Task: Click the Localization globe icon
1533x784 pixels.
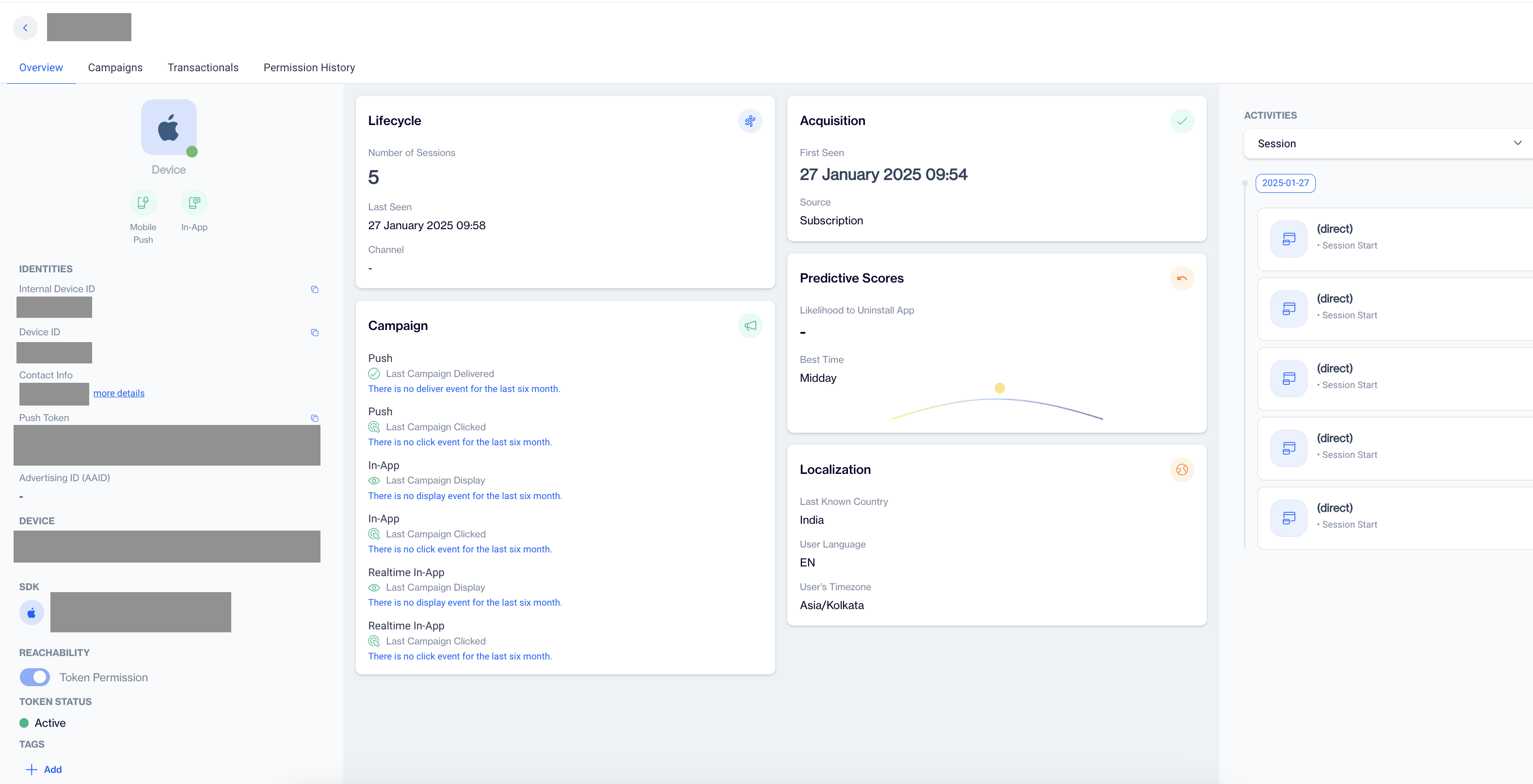Action: (x=1182, y=470)
